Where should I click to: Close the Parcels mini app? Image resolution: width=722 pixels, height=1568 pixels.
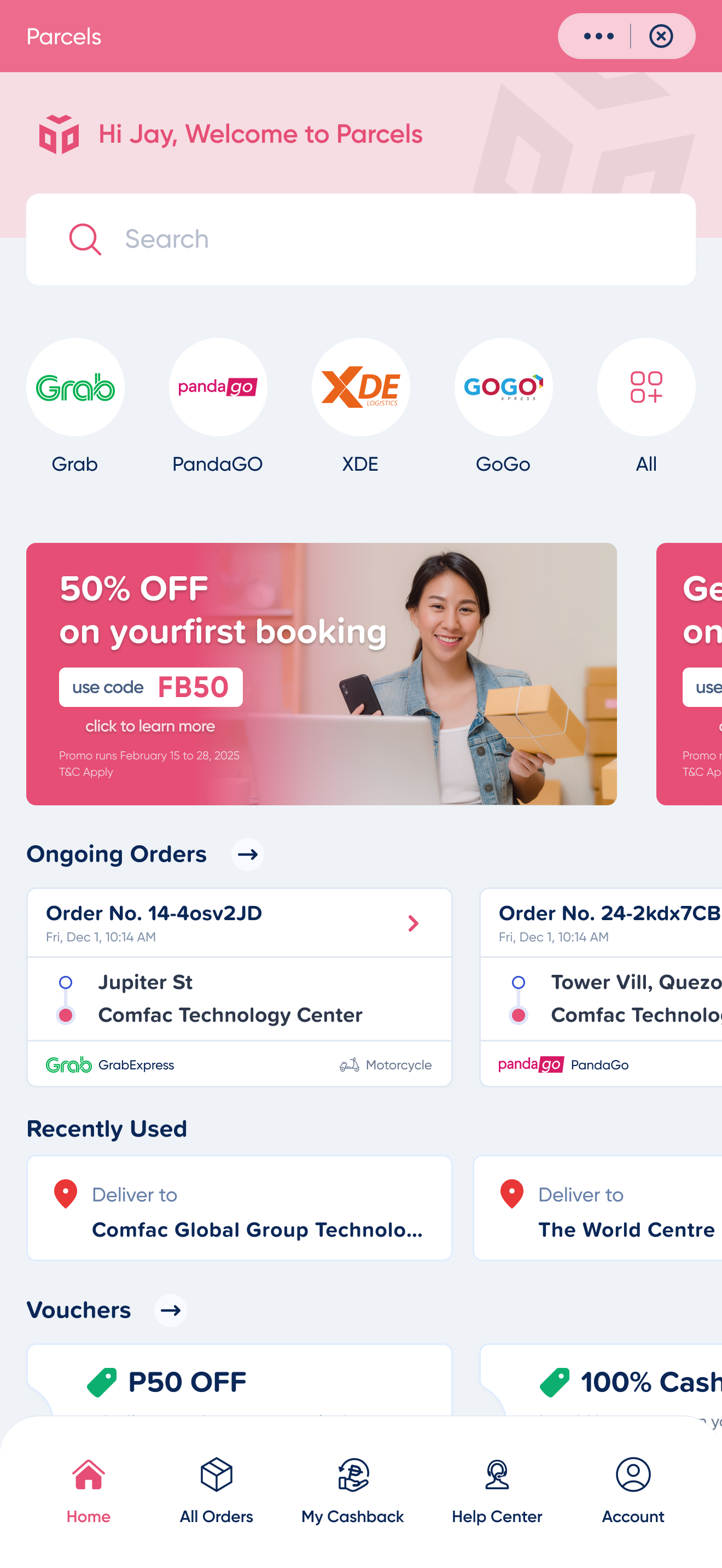(661, 37)
